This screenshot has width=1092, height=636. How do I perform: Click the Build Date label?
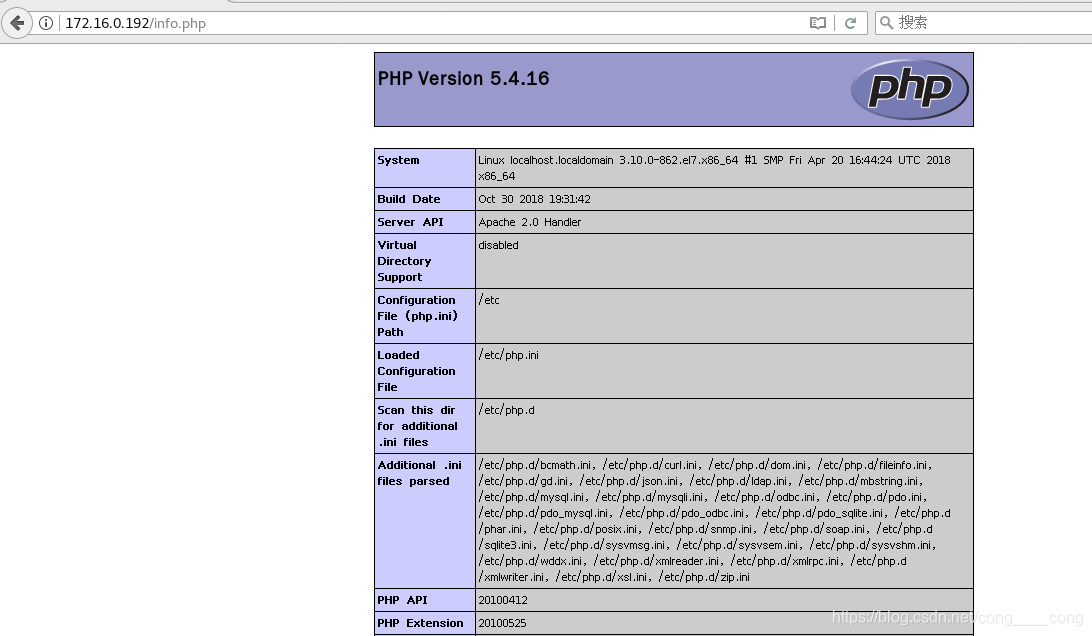tap(409, 199)
